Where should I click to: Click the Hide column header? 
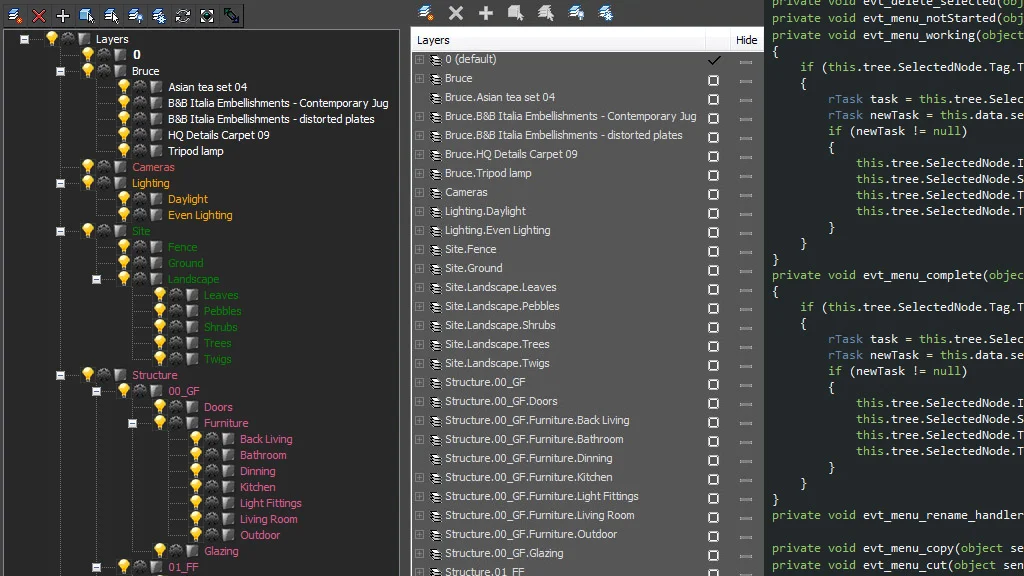(746, 40)
